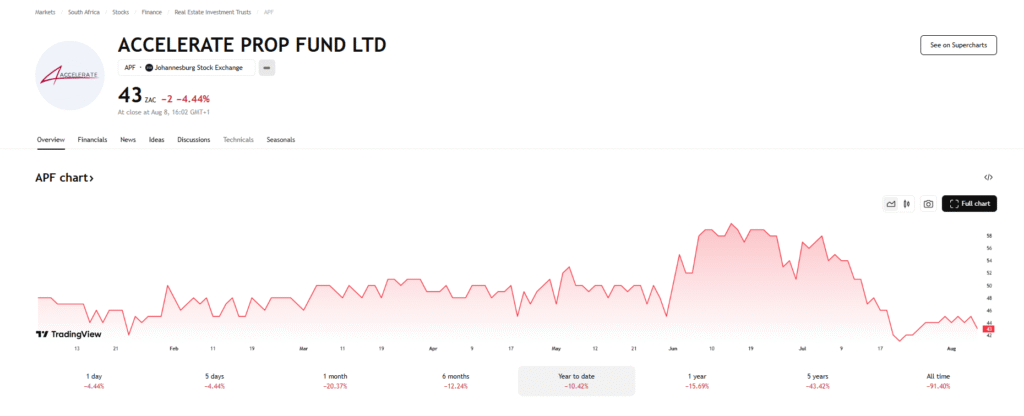1024x416 pixels.
Task: Open the three-dots more menu near APF
Action: (x=267, y=67)
